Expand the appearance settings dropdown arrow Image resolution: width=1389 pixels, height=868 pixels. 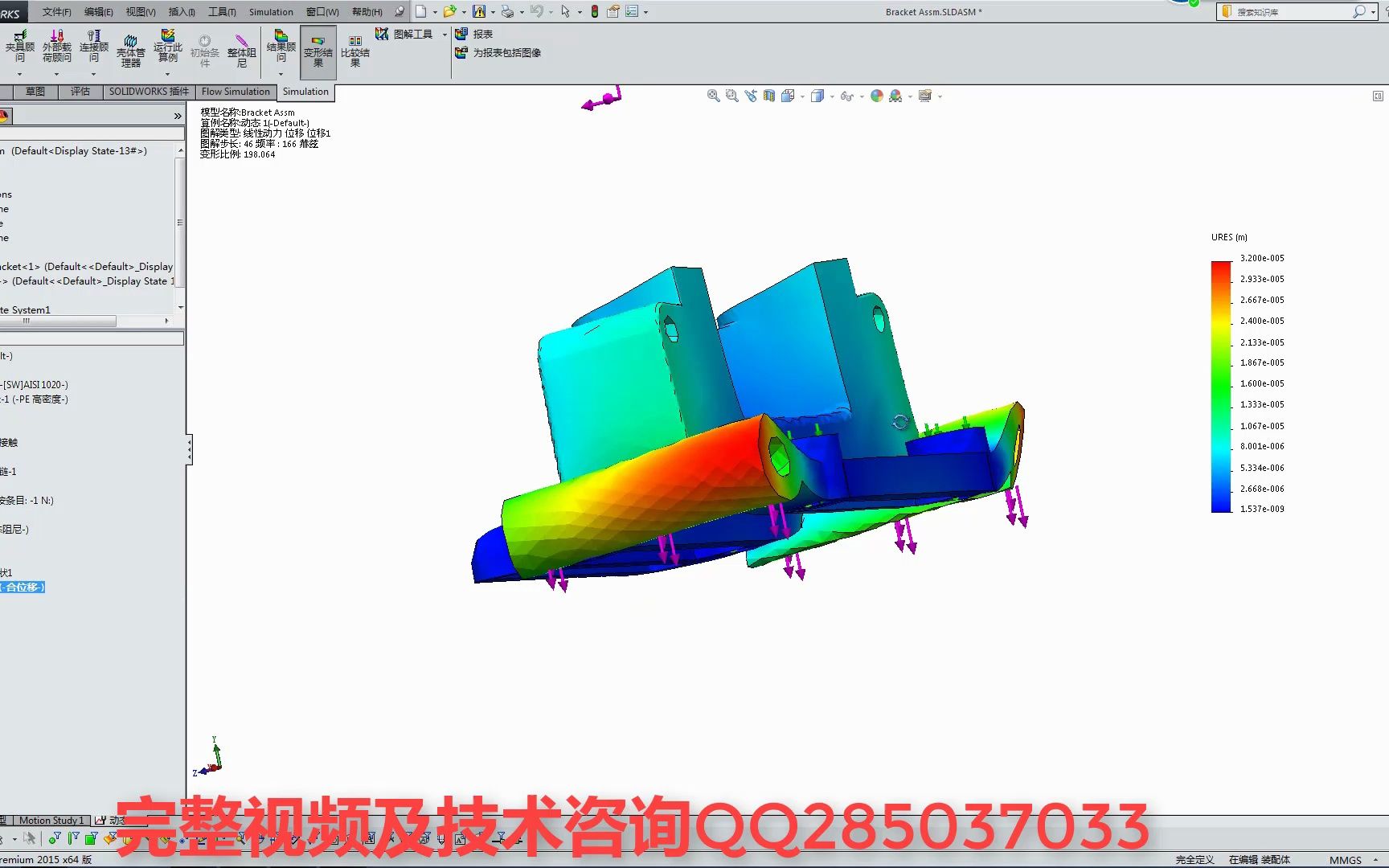(909, 96)
